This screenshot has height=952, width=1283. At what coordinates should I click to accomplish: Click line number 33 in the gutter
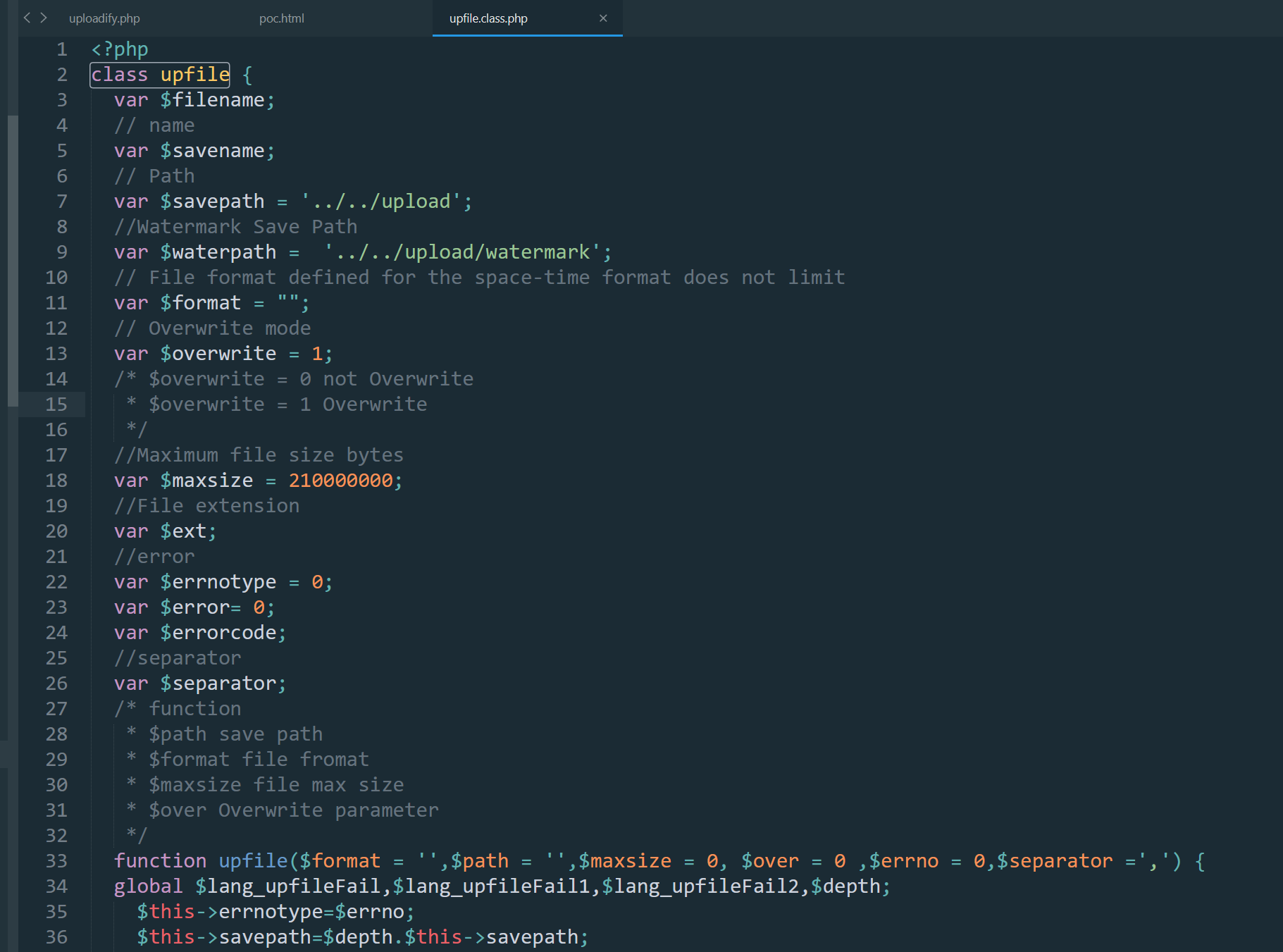(56, 861)
